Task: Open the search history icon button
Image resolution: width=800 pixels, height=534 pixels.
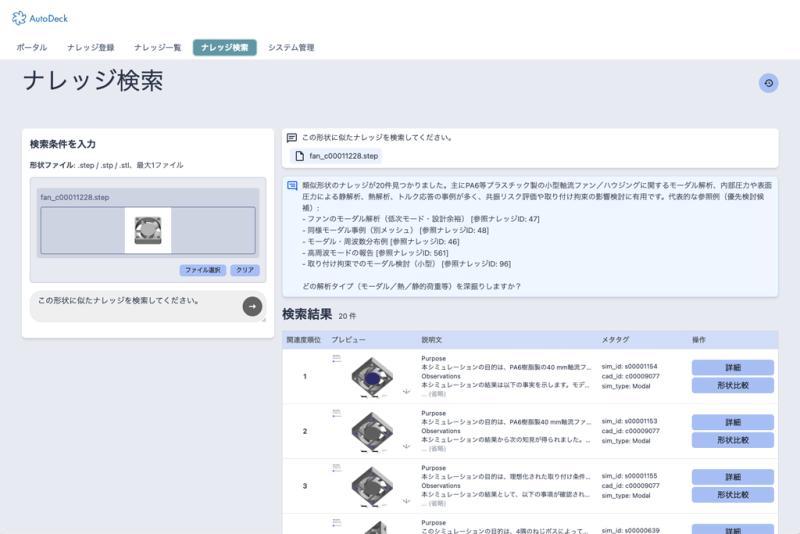Action: (x=768, y=83)
